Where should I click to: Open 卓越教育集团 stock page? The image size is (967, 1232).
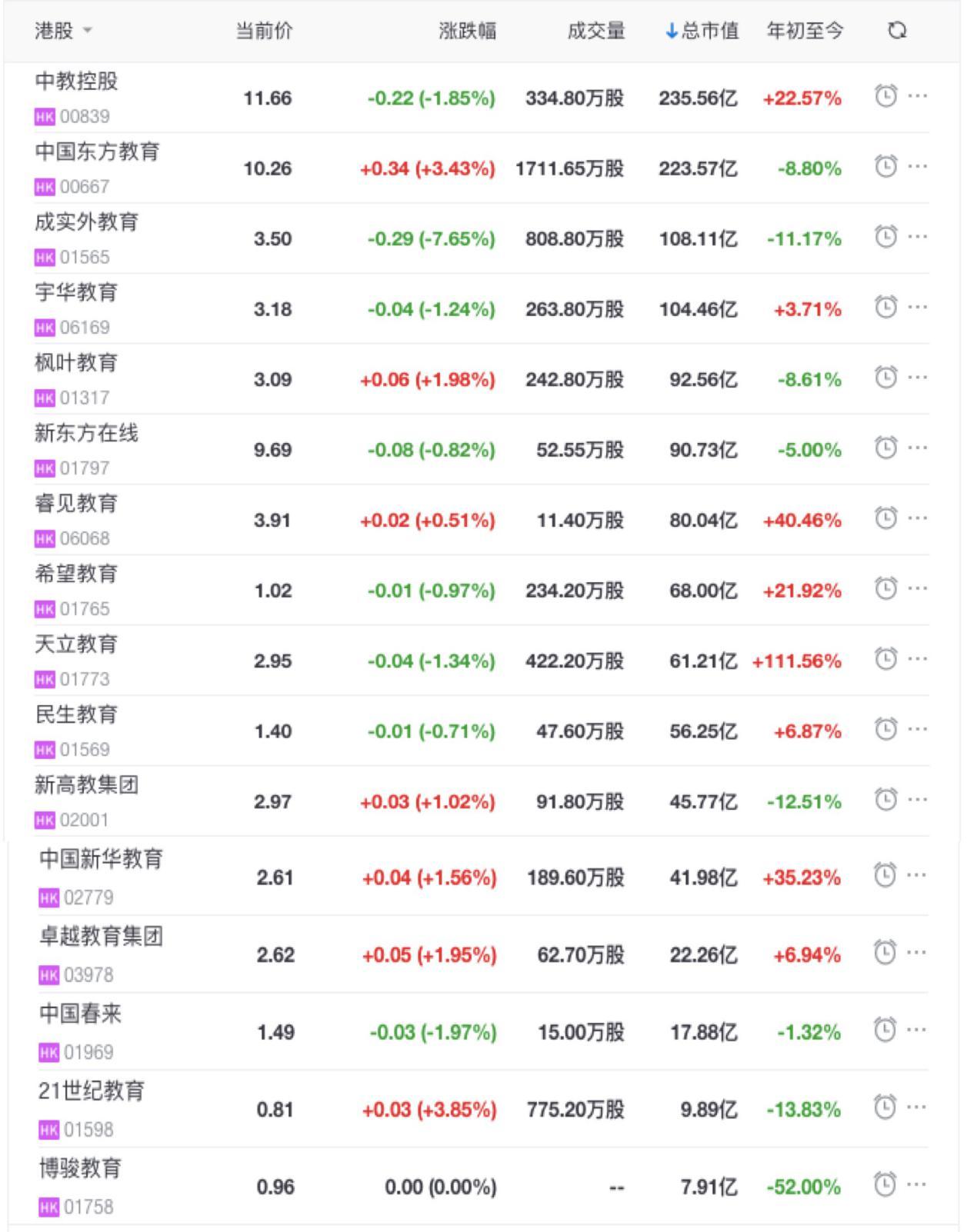101,937
